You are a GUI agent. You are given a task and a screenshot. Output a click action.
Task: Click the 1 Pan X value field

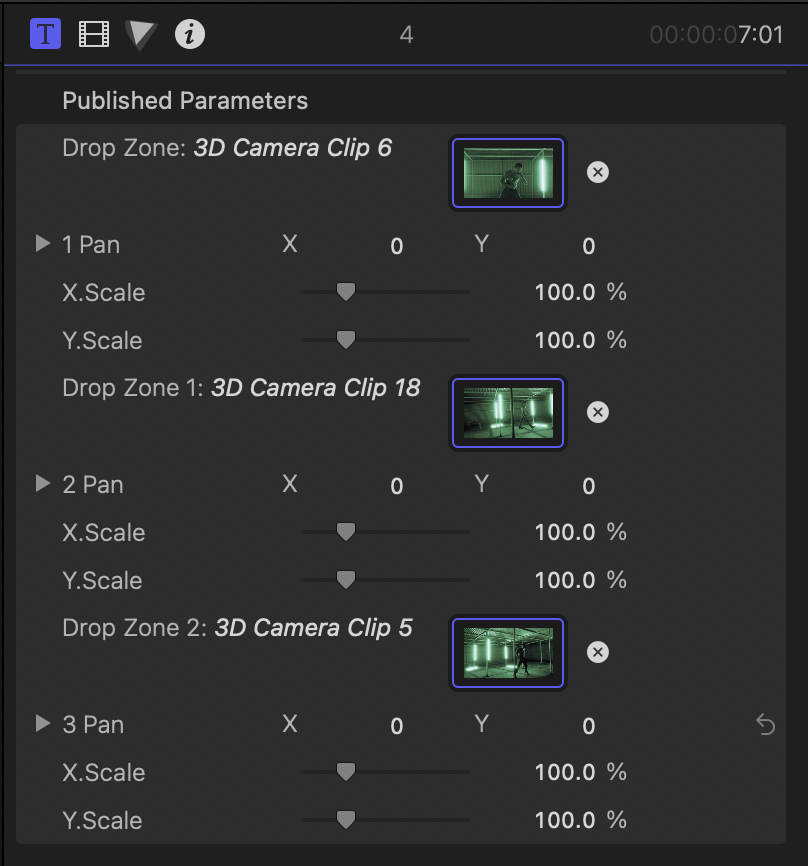point(397,246)
